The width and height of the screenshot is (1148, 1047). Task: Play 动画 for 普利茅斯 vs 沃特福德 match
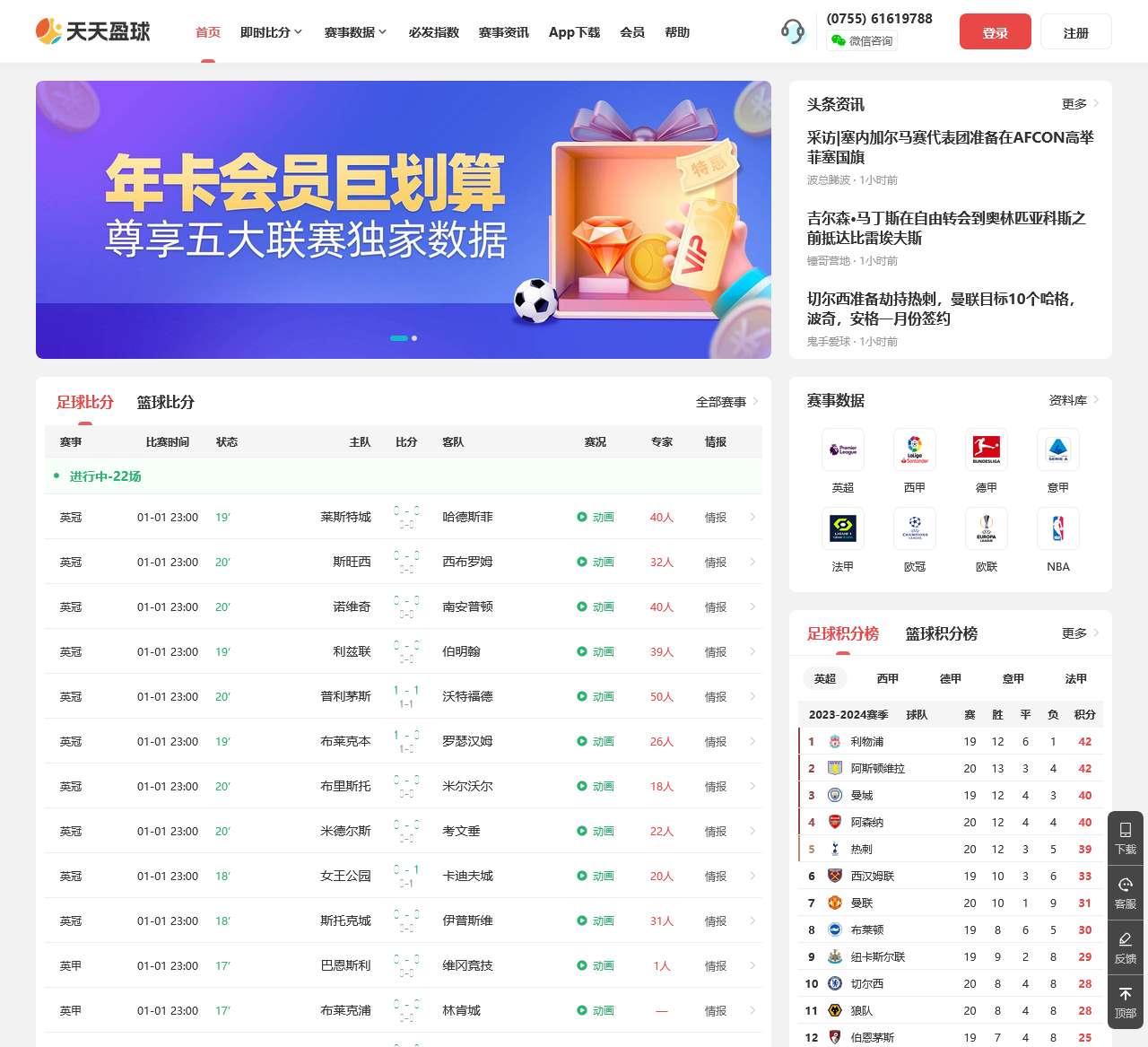(x=596, y=696)
